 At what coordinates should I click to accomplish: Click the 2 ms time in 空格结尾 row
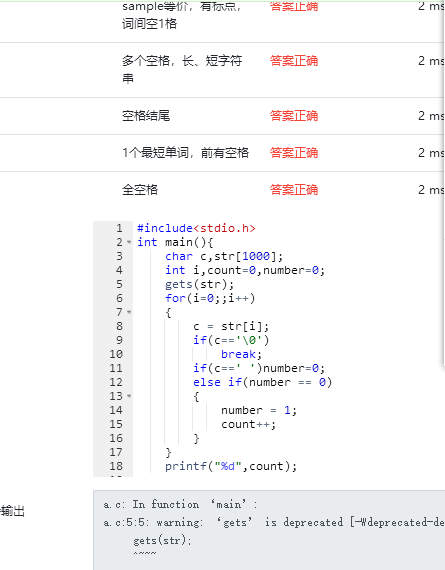(431, 116)
